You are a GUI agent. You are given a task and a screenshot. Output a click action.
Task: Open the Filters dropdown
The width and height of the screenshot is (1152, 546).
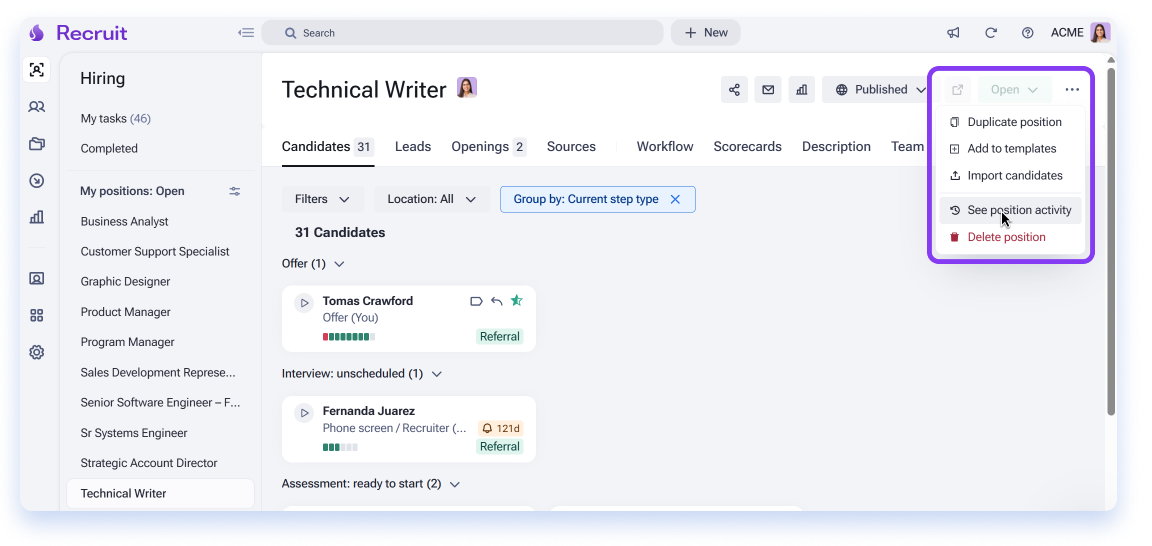(x=323, y=199)
